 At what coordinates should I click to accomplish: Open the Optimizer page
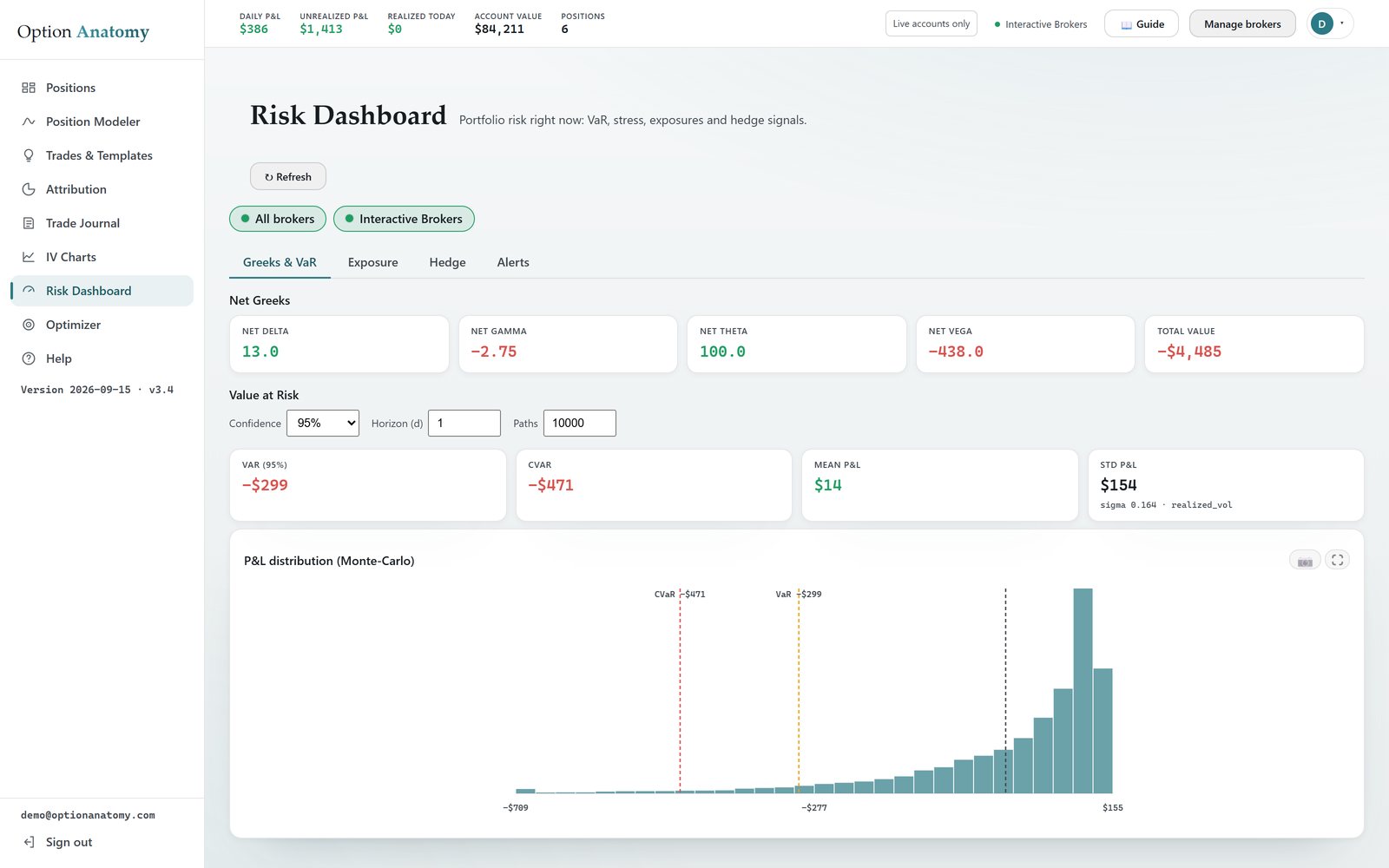click(102, 325)
